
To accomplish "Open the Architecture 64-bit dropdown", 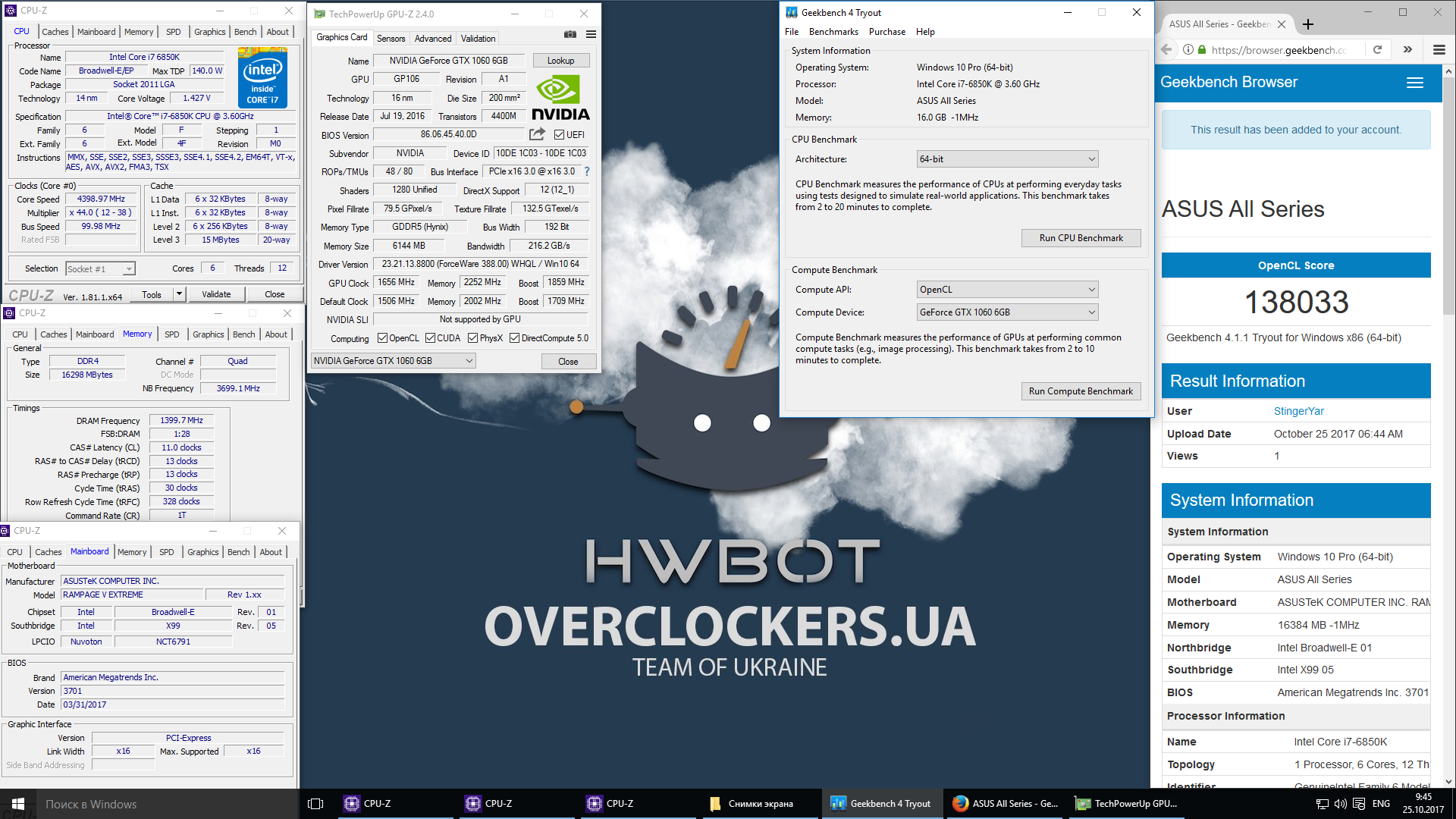I will point(1007,159).
